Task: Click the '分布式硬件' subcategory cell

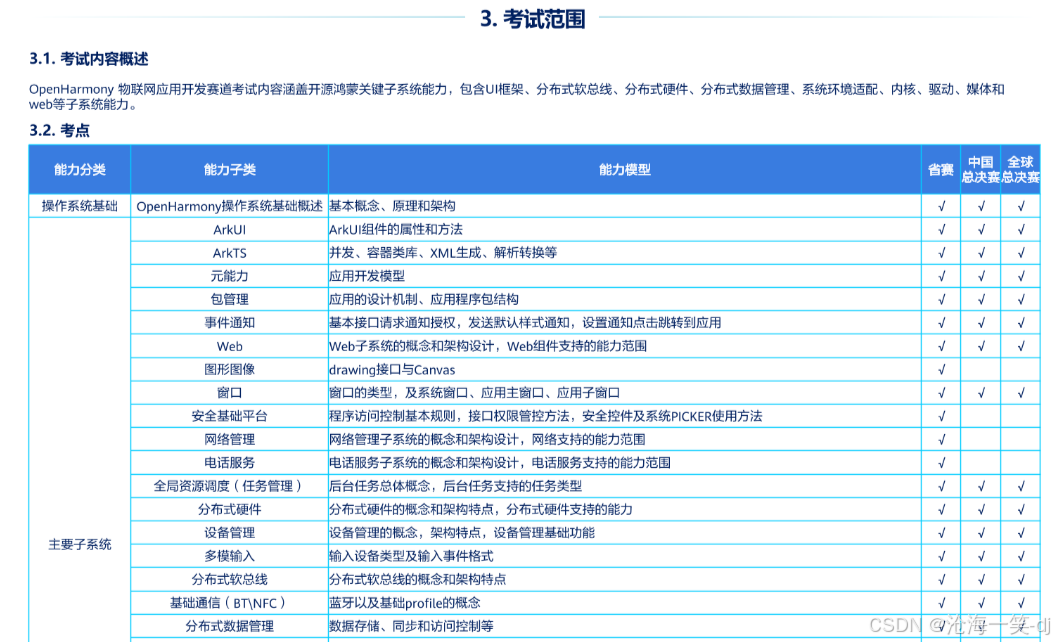Action: click(229, 509)
